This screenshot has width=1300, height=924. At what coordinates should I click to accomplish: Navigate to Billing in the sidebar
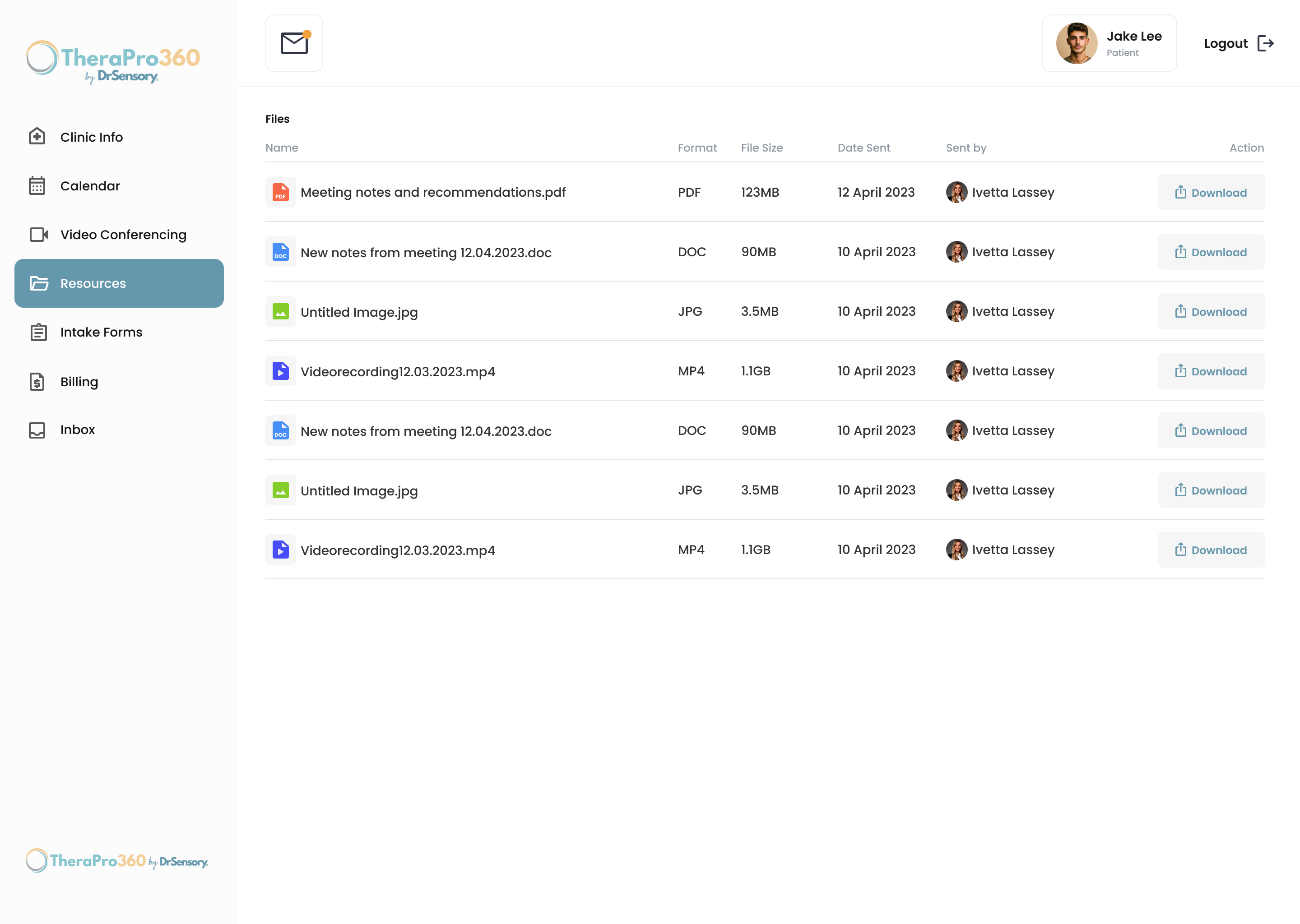[119, 381]
